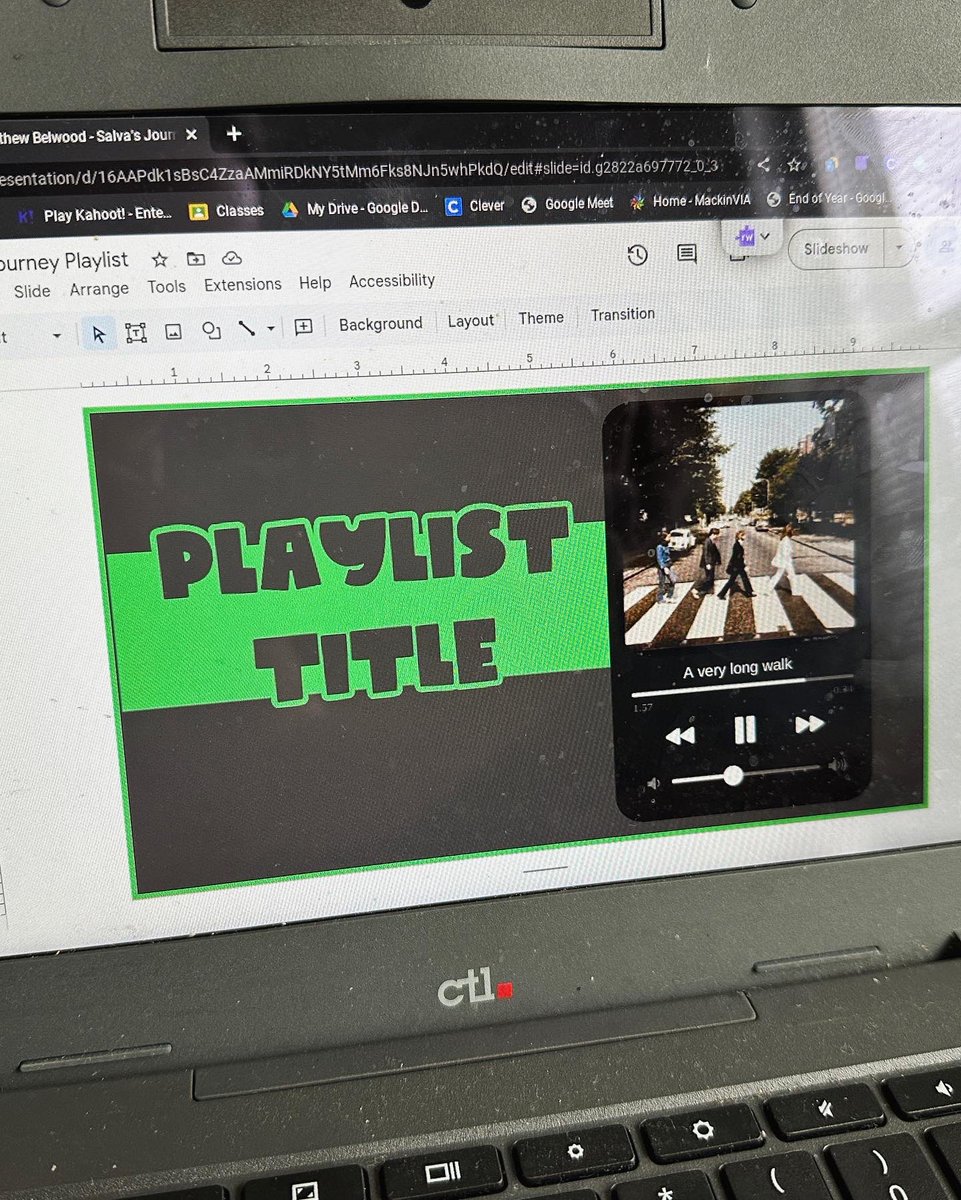Star this presentation
Image resolution: width=961 pixels, height=1200 pixels.
pos(159,259)
